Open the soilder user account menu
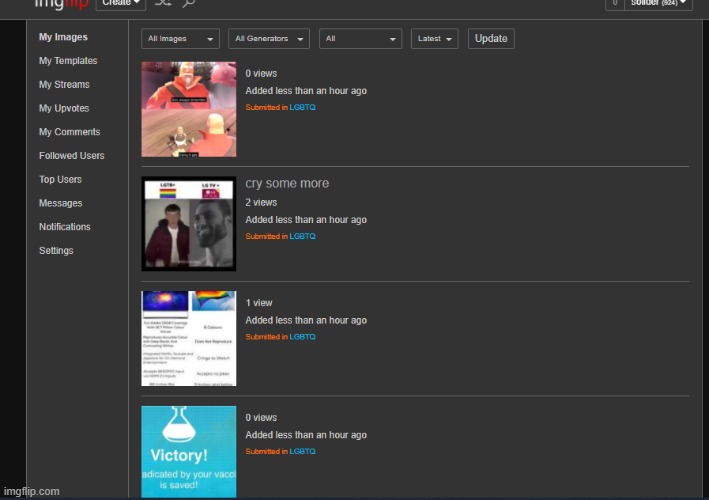Screen dimensions: 709x500 [x=658, y=4]
